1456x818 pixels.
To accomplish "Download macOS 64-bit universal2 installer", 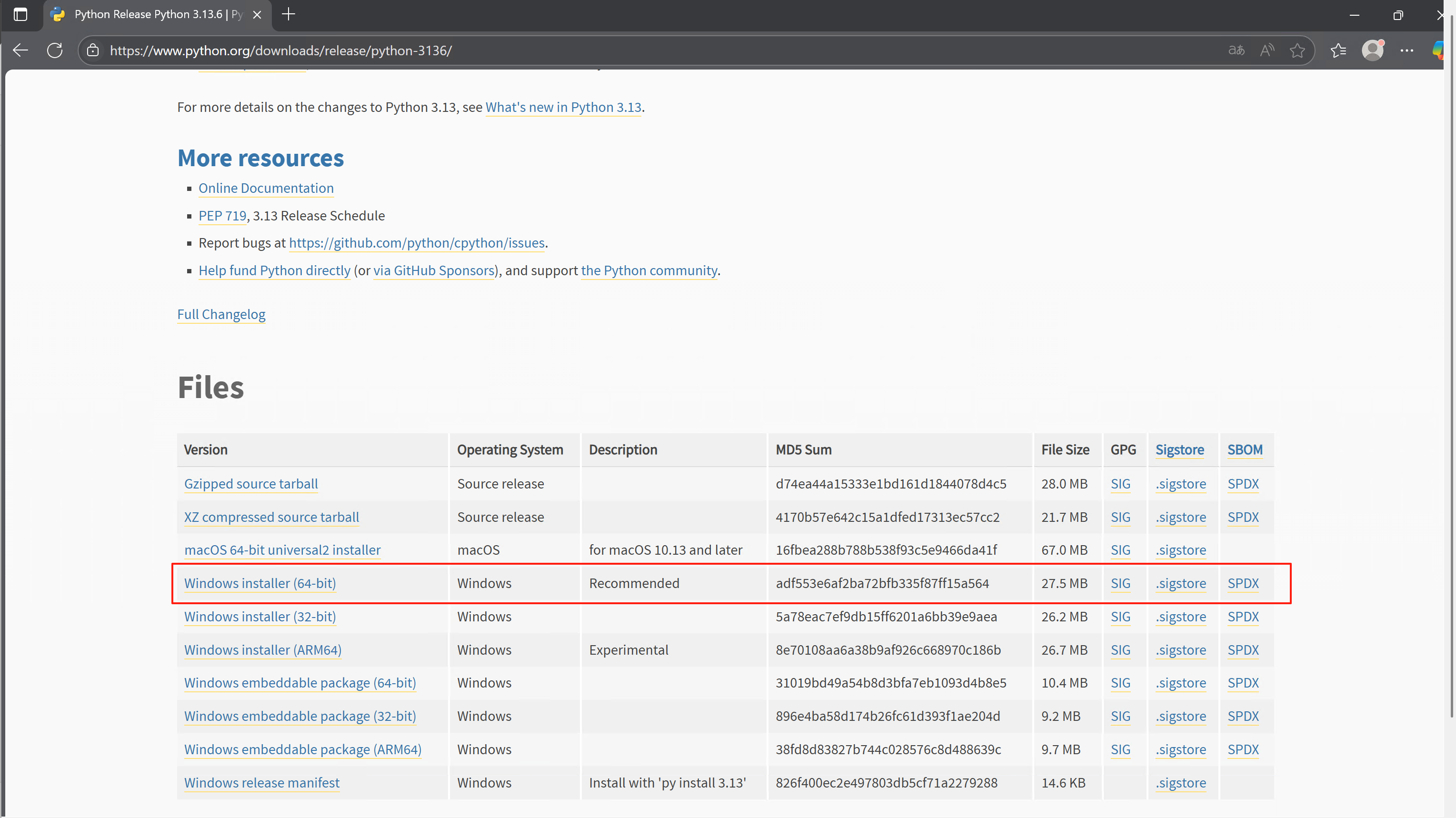I will coord(283,550).
